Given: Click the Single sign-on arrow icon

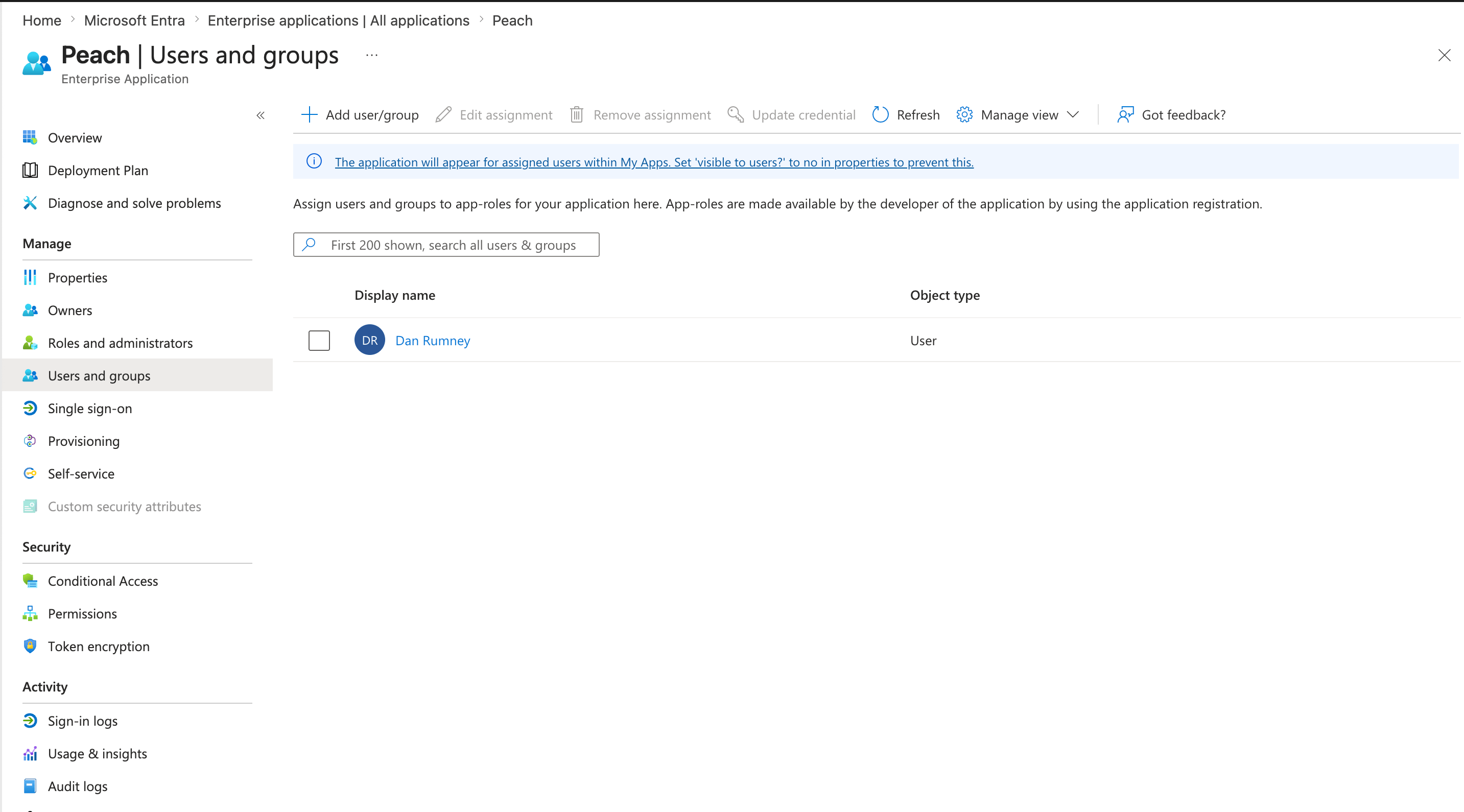Looking at the screenshot, I should [30, 408].
